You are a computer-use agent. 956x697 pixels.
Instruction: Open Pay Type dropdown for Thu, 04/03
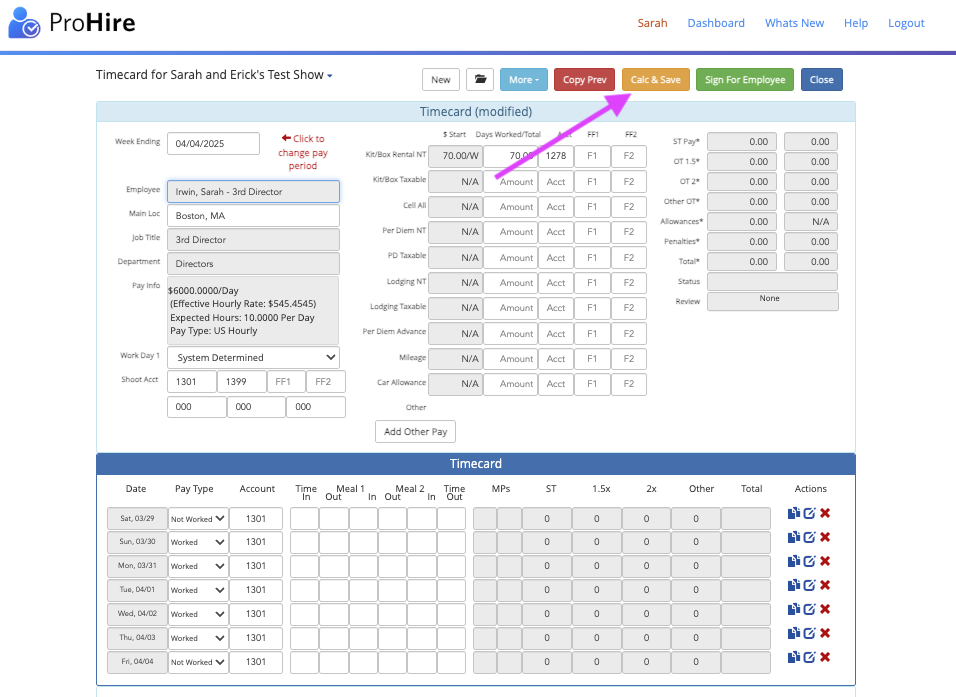point(198,638)
